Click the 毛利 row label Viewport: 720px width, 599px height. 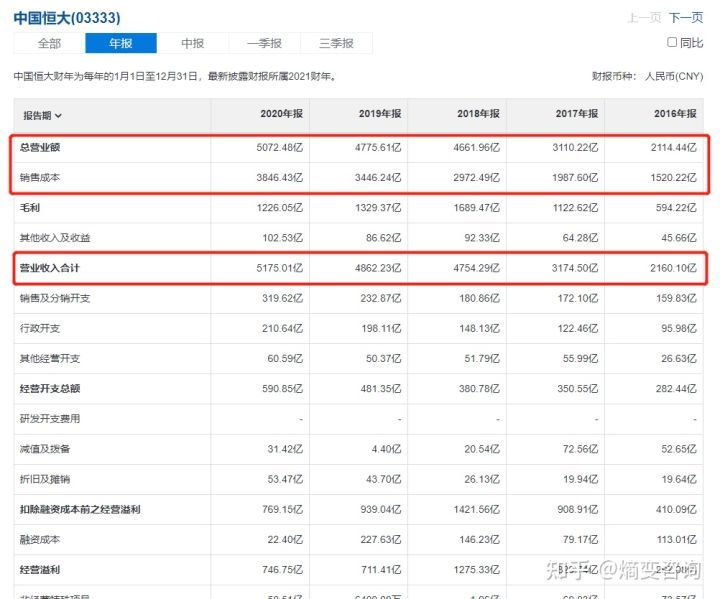(30, 208)
